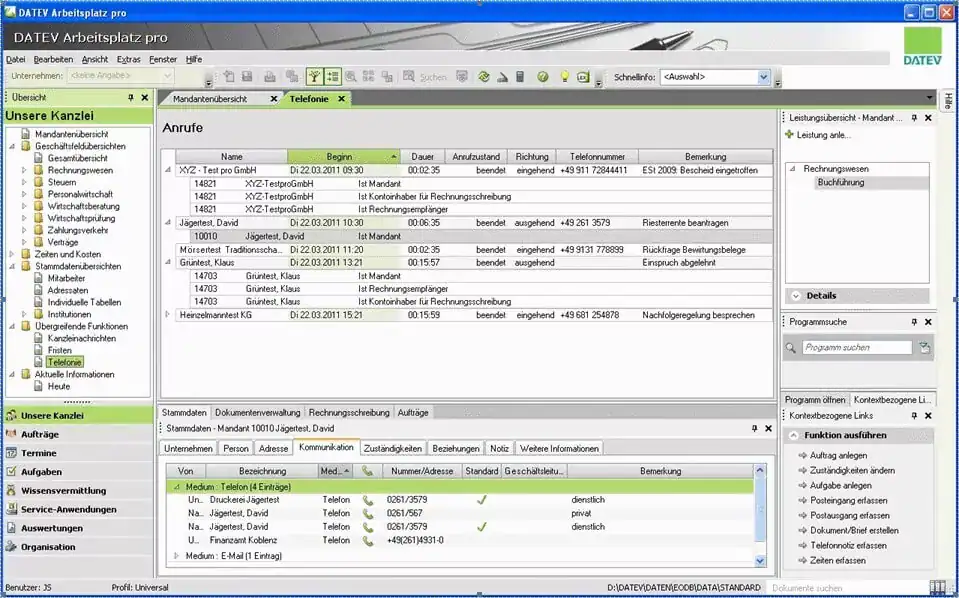The width and height of the screenshot is (959, 598).
Task: Click Dokument/Brief erstellen link
Action: (854, 530)
